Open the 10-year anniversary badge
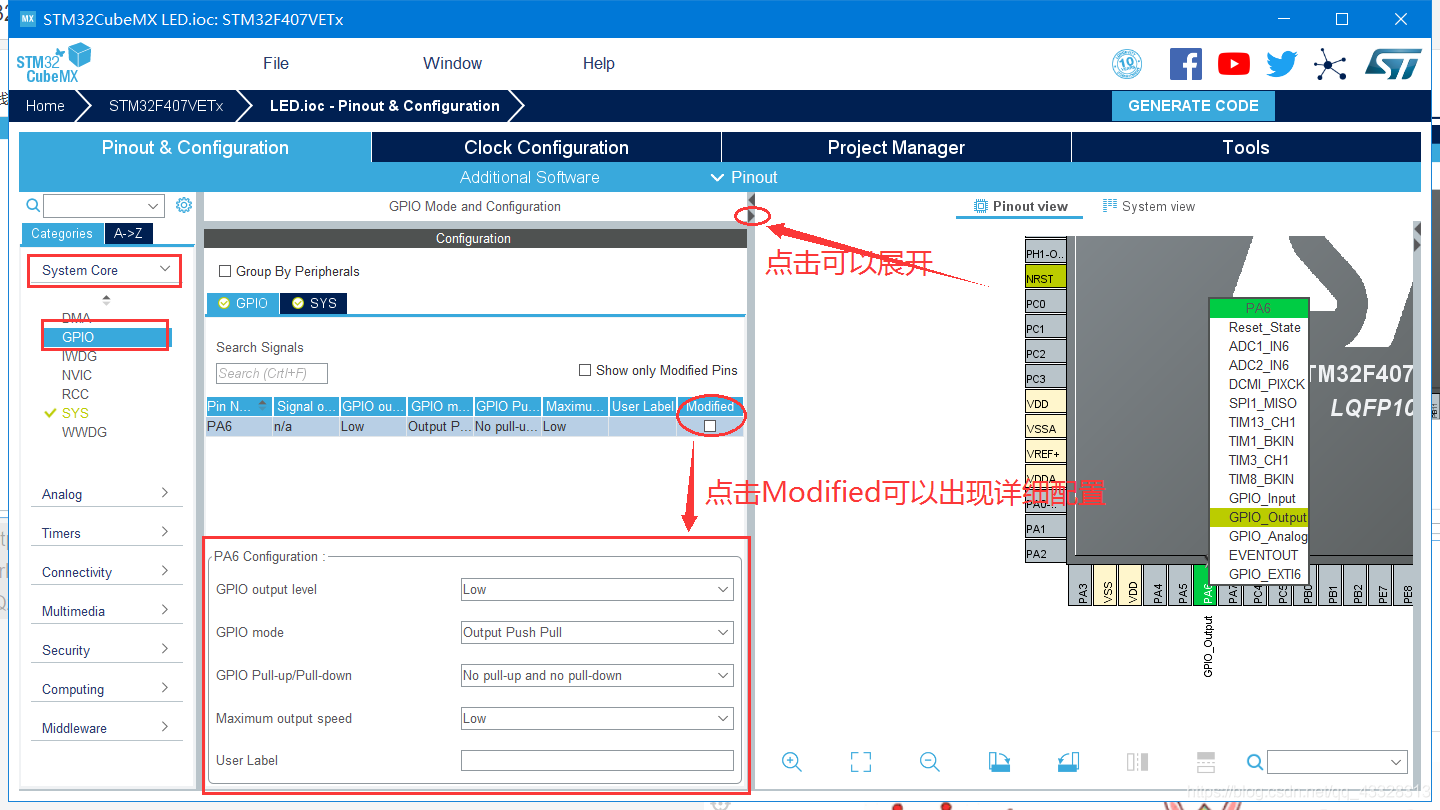 click(x=1127, y=65)
